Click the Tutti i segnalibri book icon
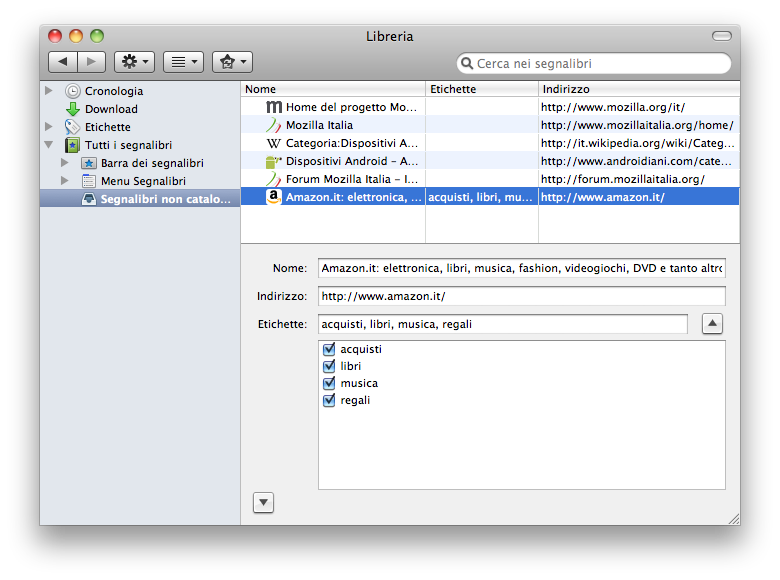 (73, 145)
